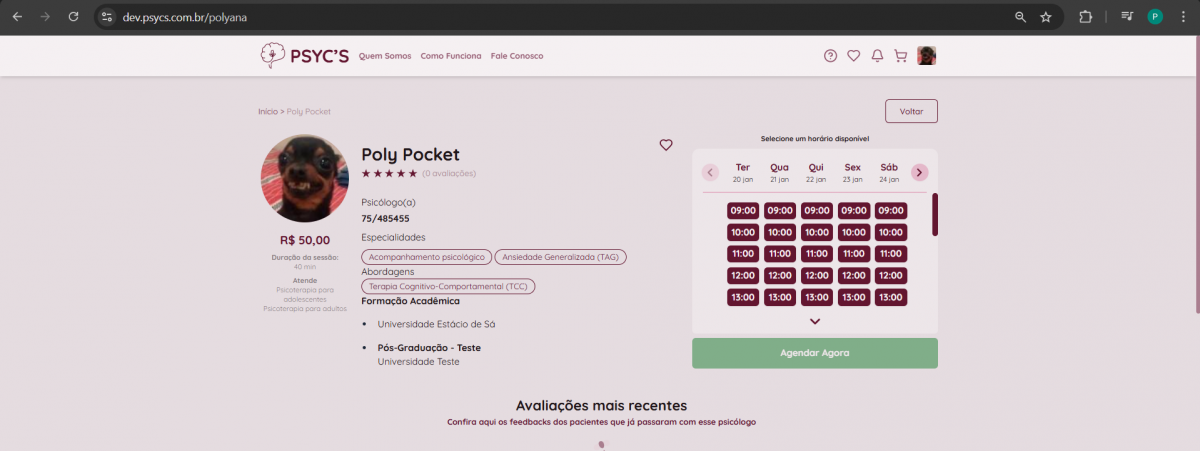Screen dimensions: 1200x451
Task: Open favorites heart icon in header
Action: (x=853, y=56)
